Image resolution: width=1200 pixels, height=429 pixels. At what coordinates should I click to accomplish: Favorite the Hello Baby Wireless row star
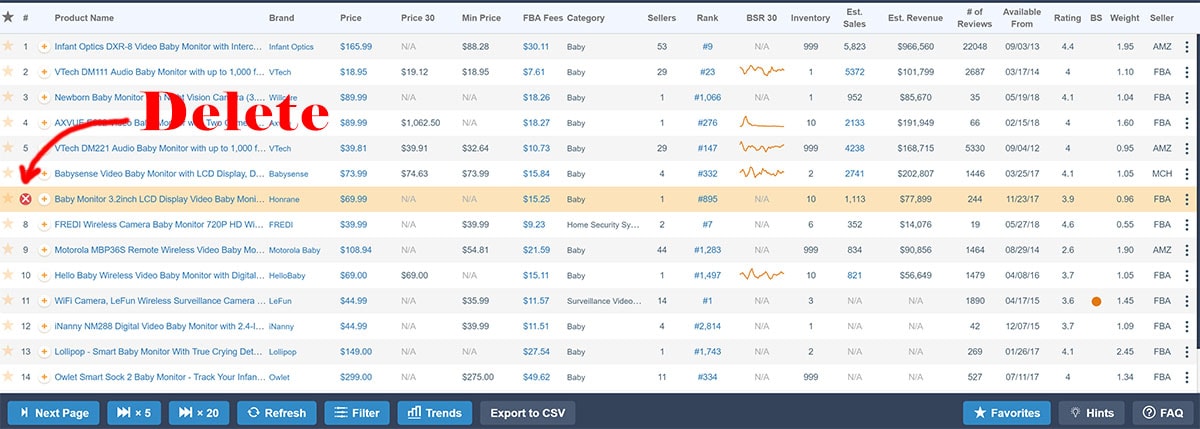click(9, 275)
